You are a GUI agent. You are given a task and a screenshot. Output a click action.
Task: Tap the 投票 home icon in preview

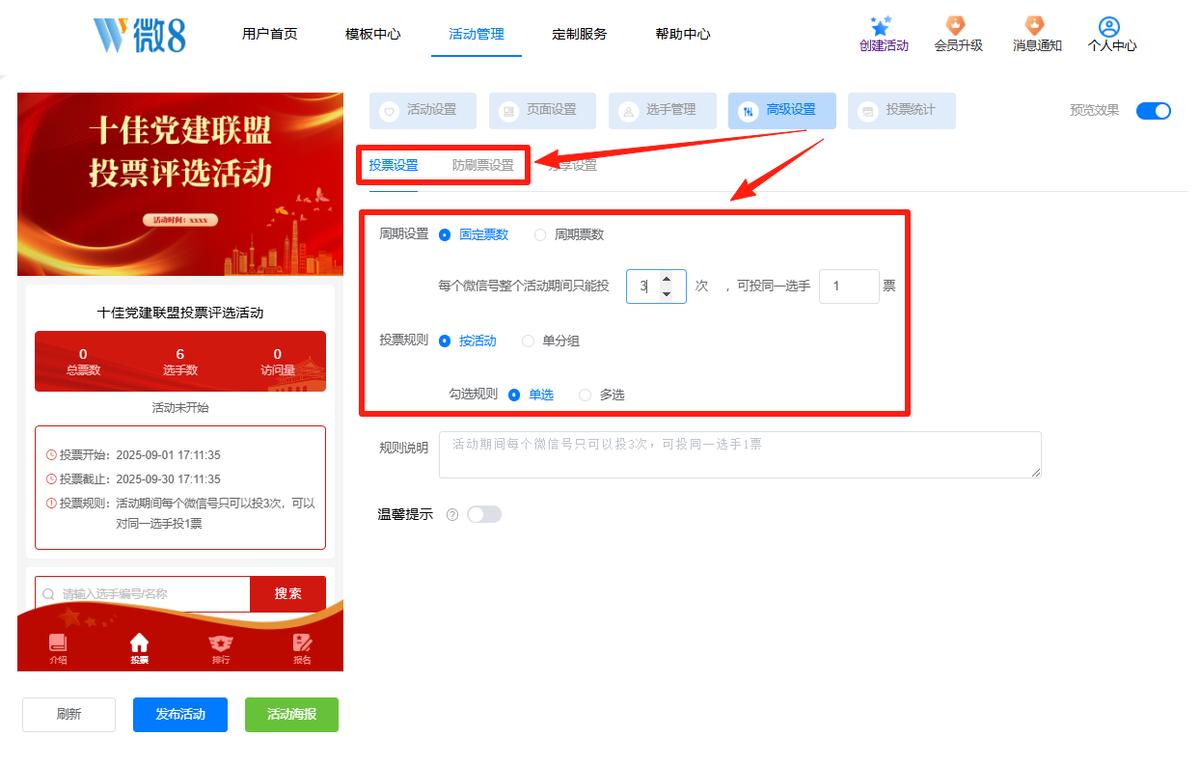tap(139, 643)
